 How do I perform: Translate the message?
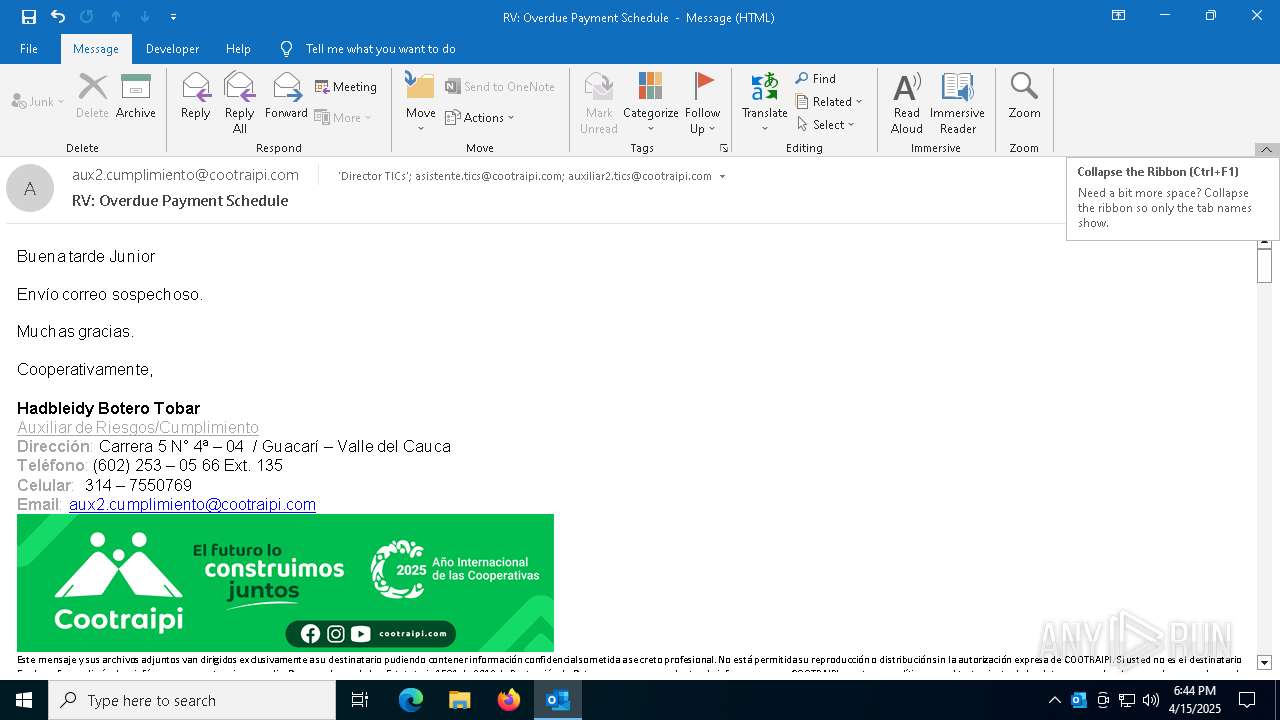point(764,103)
